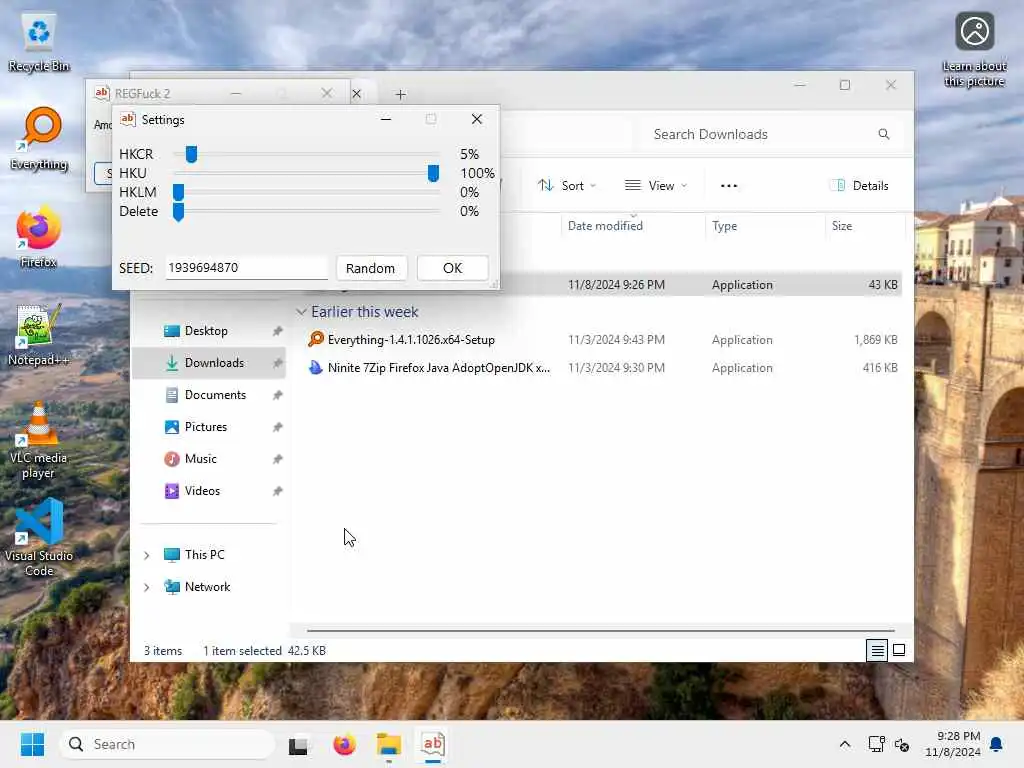Switch to large thumbnails view layout
The image size is (1024, 768).
(899, 650)
